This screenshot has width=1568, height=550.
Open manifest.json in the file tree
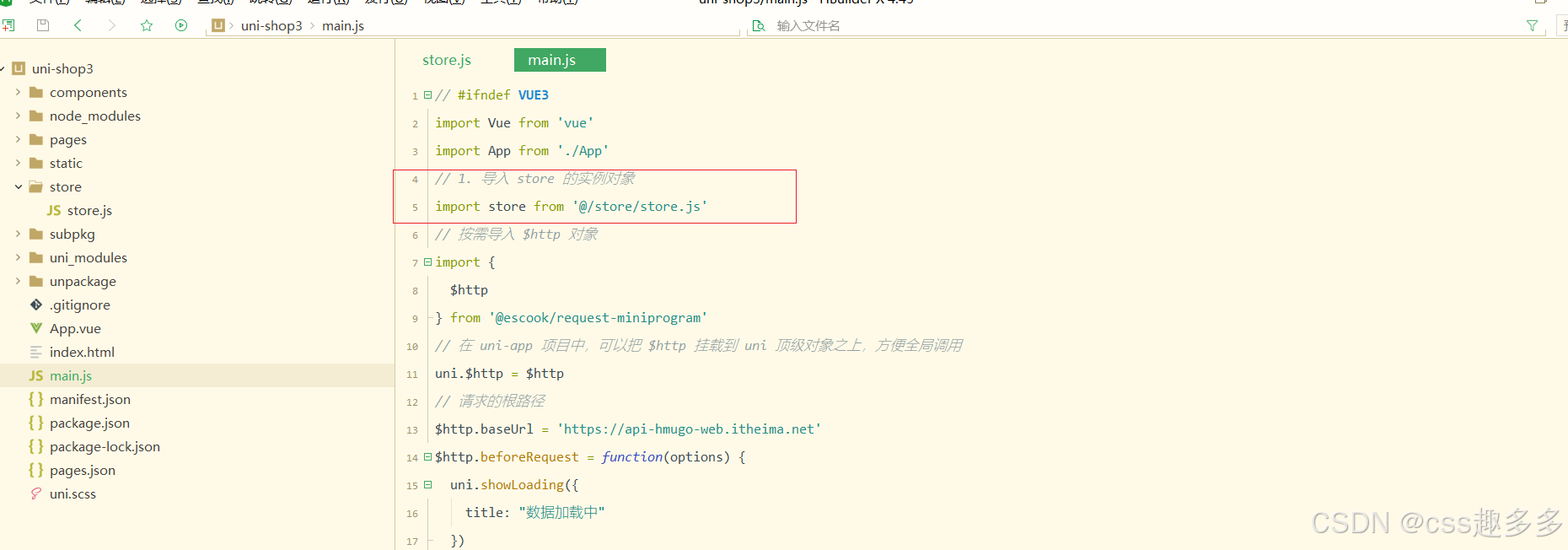click(x=89, y=399)
